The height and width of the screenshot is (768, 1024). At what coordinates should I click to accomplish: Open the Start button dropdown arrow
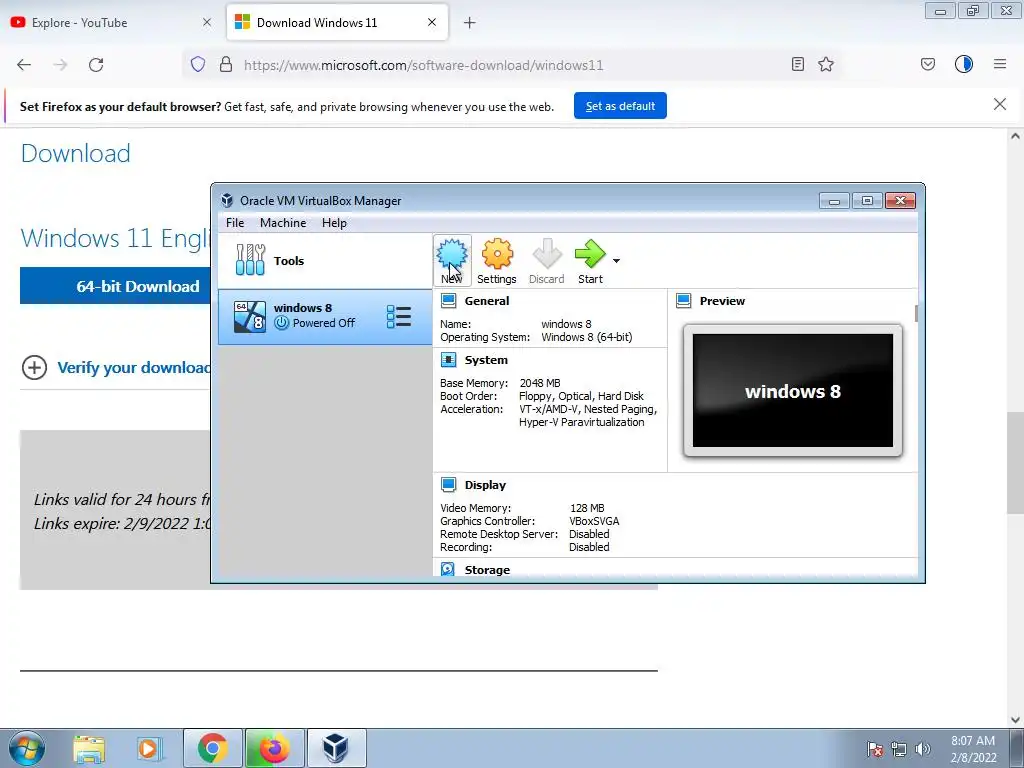tap(616, 261)
